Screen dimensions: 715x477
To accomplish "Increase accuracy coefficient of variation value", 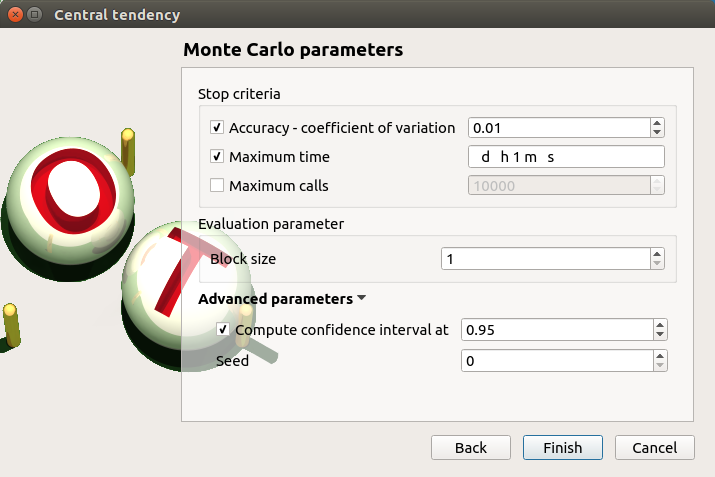I will click(x=657, y=123).
